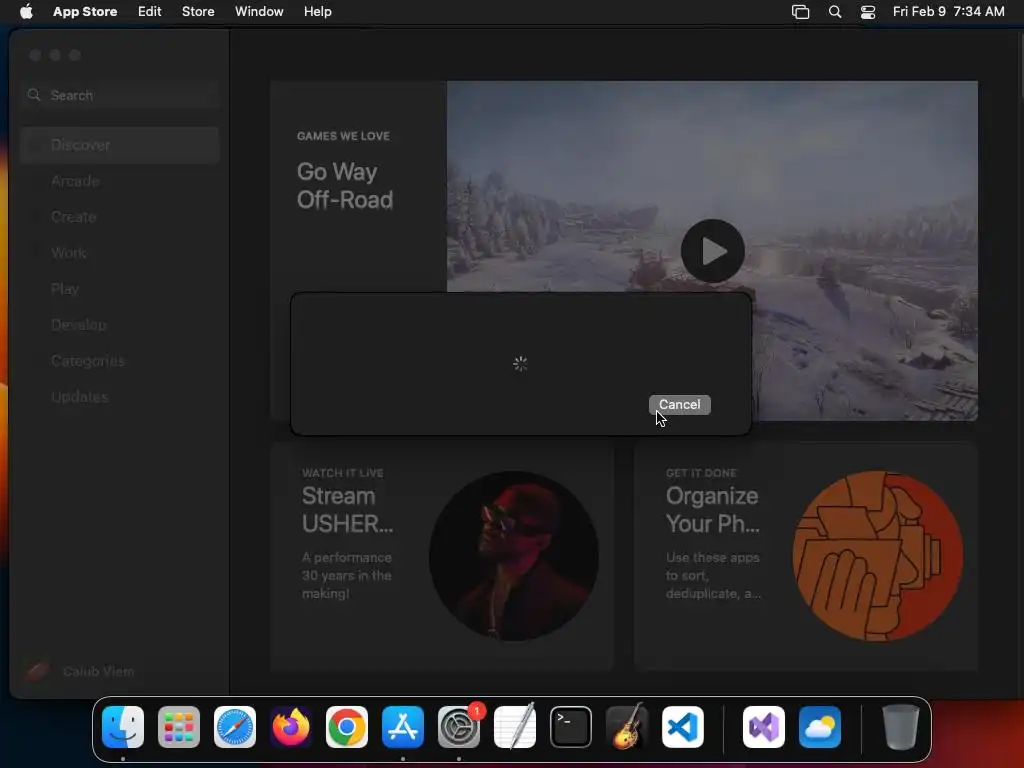Open Stage Manager window icon in menu bar

point(801,12)
